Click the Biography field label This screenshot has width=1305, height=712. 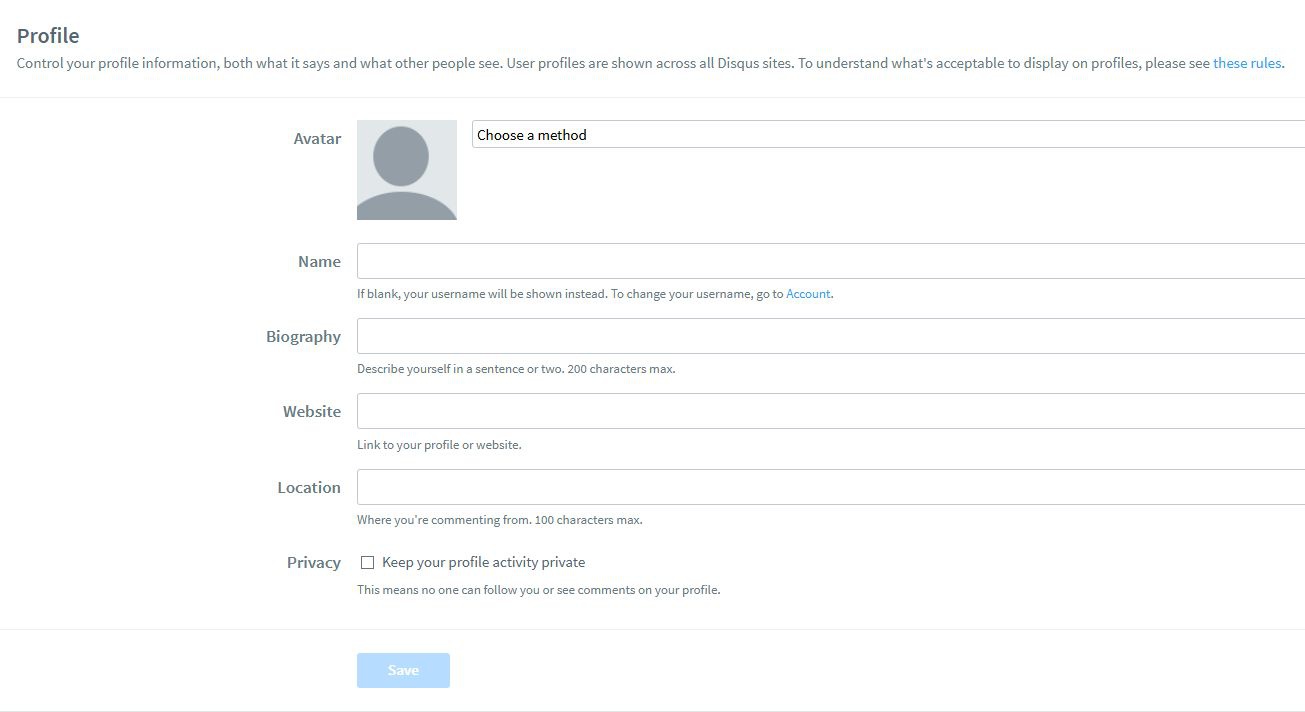[x=303, y=337]
